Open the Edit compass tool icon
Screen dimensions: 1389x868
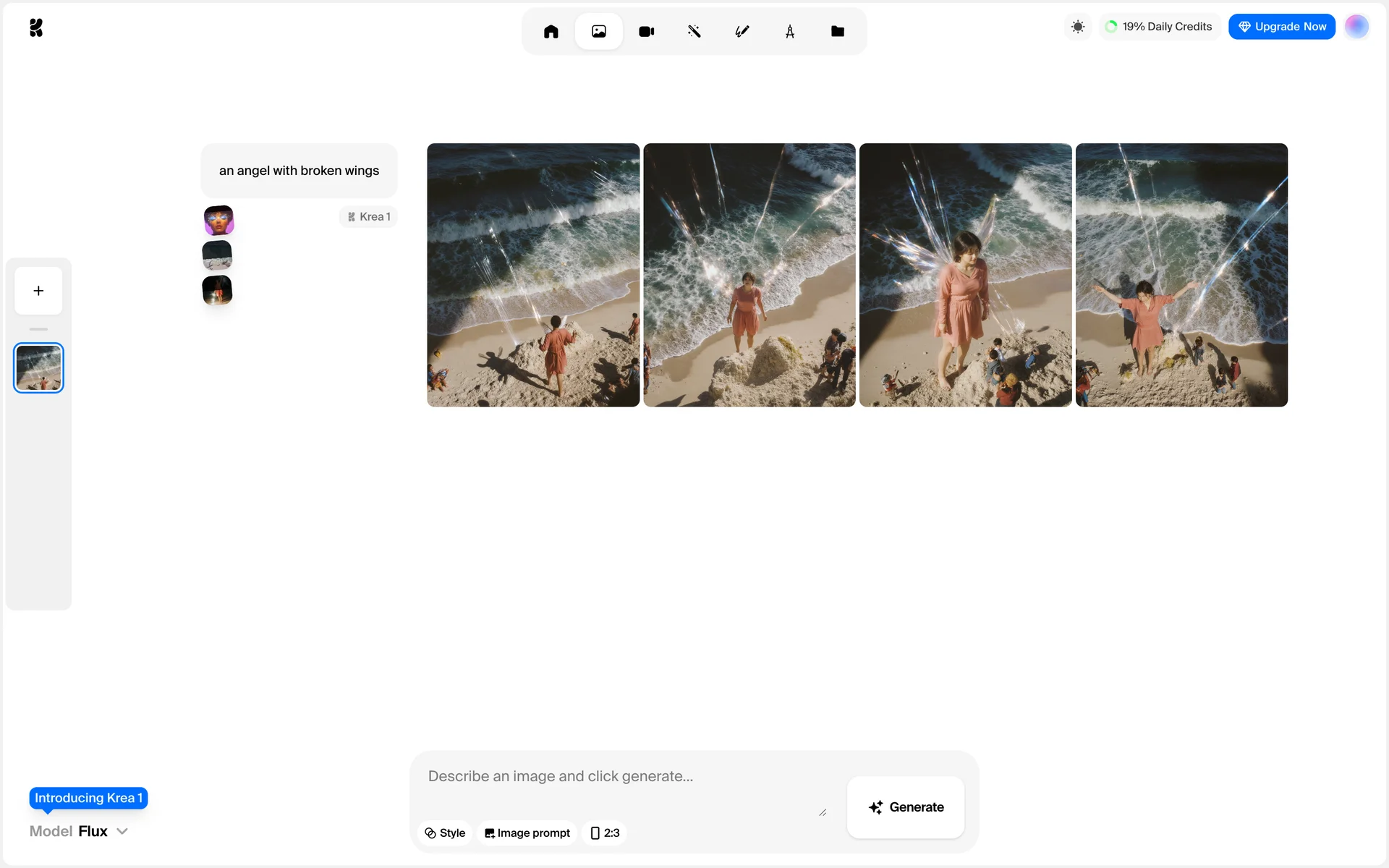click(789, 31)
